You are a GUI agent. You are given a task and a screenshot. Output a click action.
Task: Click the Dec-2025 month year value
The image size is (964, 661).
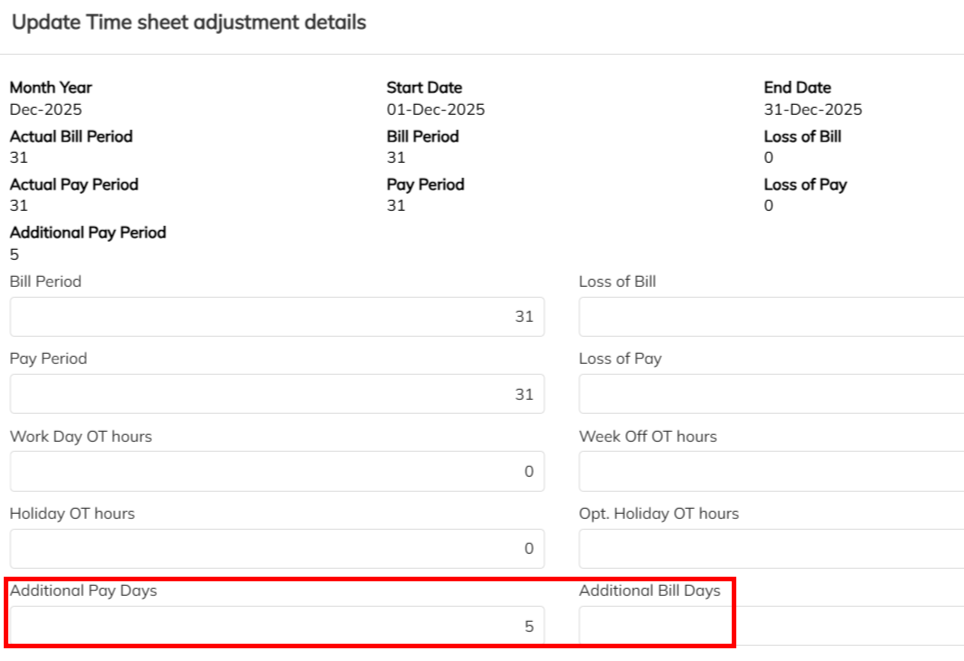click(x=46, y=109)
